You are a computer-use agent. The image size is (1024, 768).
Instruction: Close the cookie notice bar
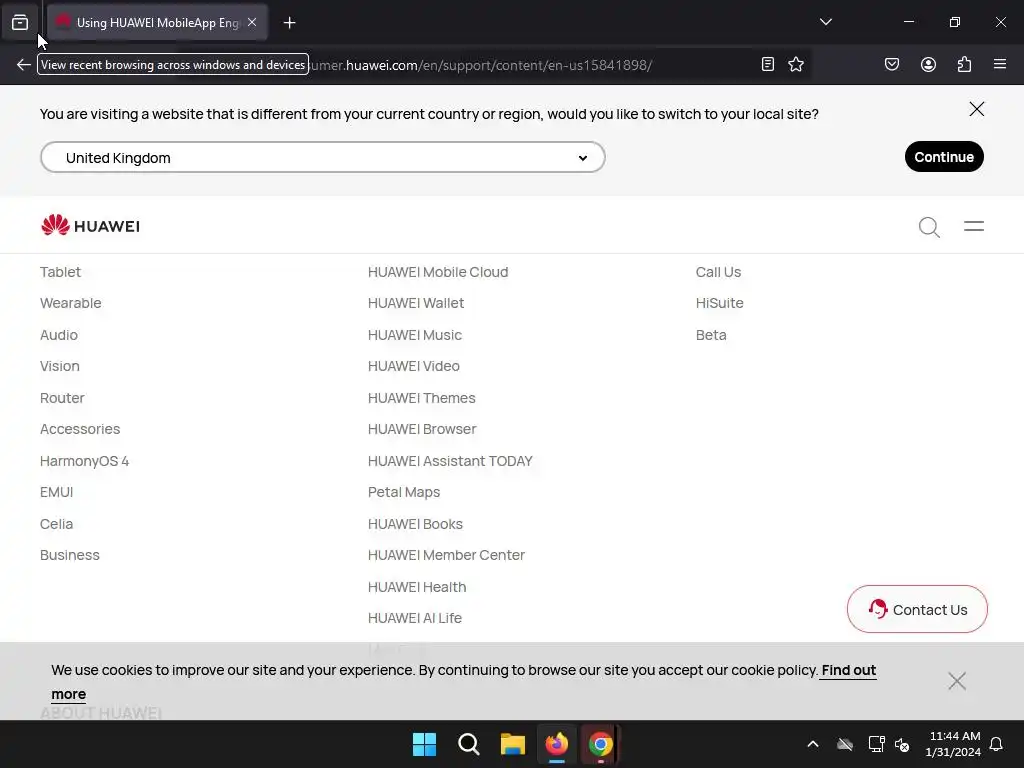[957, 681]
